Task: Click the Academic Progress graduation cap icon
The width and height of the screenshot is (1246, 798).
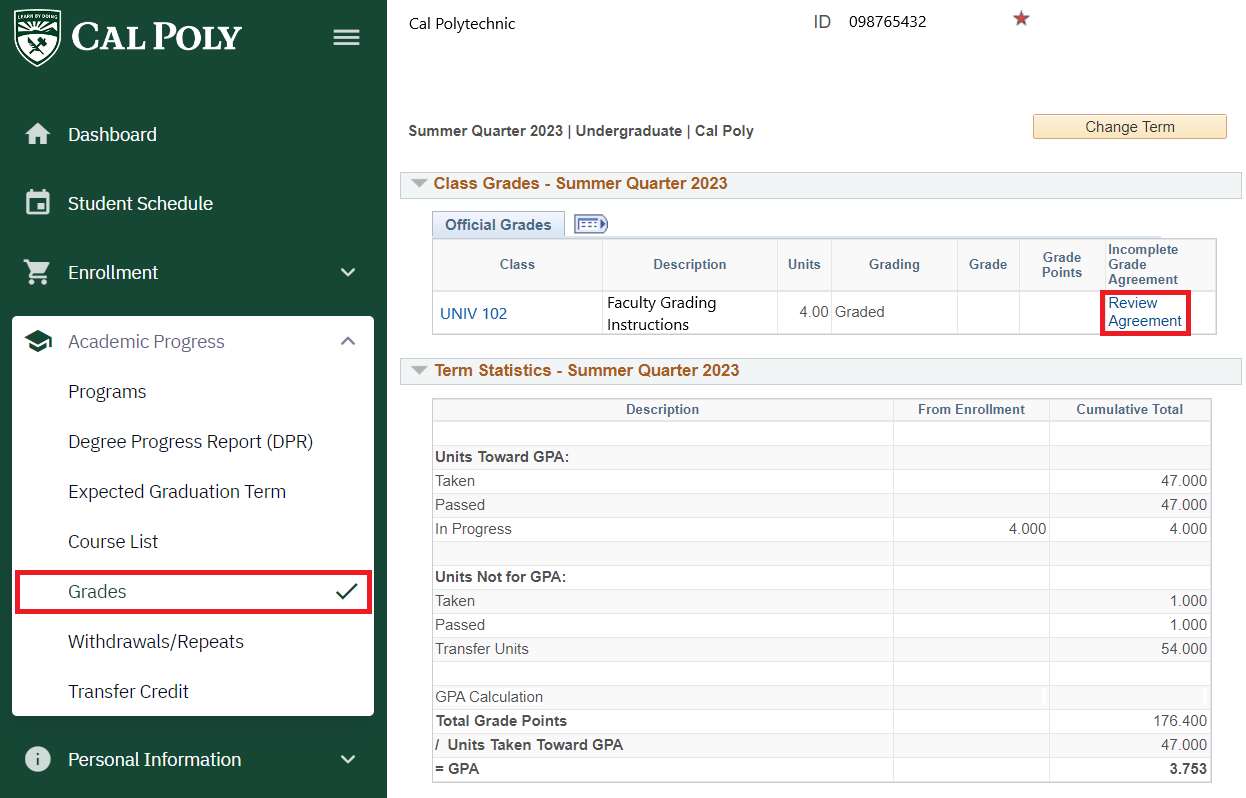Action: [38, 342]
